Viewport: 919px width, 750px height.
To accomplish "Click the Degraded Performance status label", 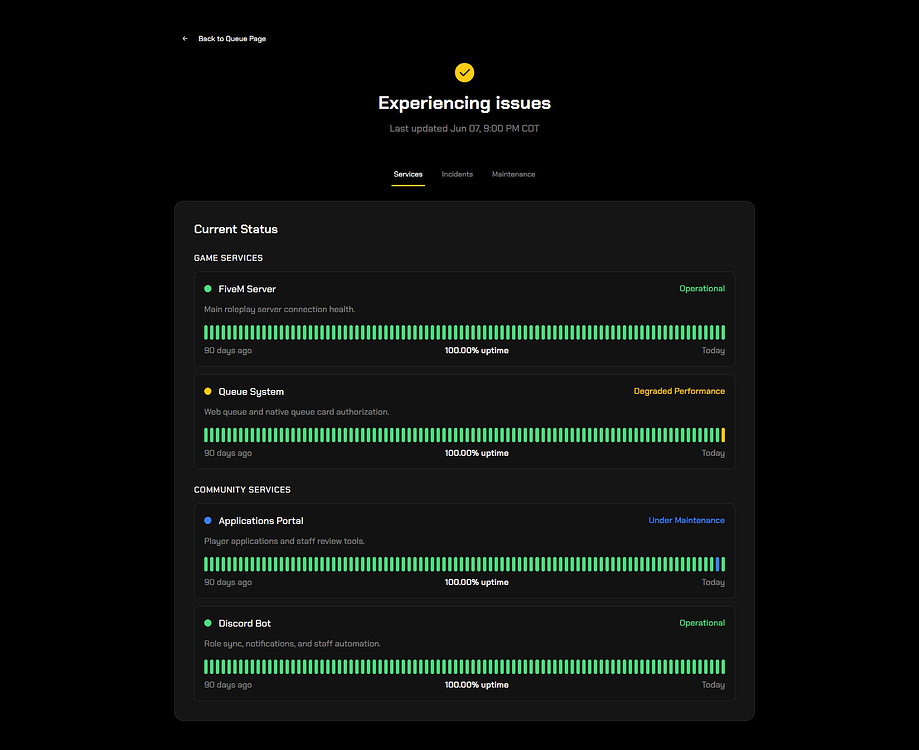I will (679, 391).
